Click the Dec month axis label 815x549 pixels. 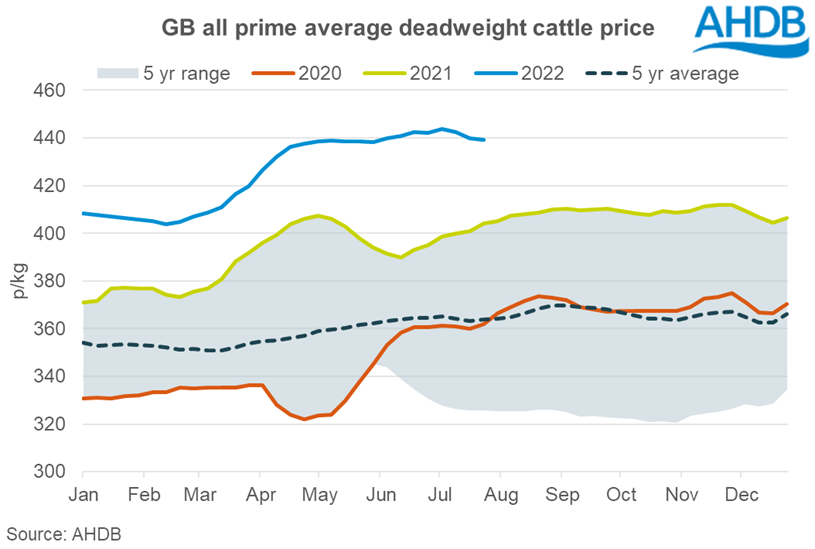(x=742, y=494)
